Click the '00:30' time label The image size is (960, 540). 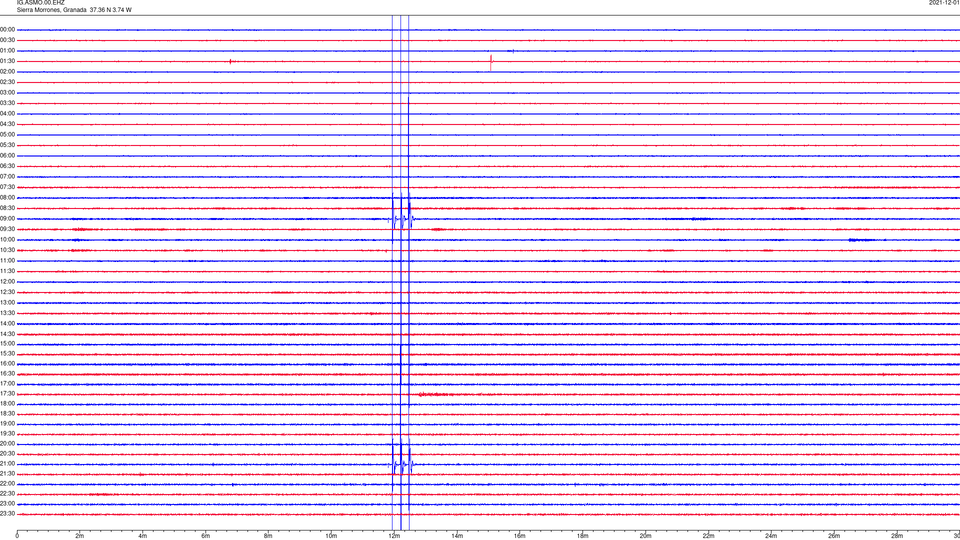(7, 40)
